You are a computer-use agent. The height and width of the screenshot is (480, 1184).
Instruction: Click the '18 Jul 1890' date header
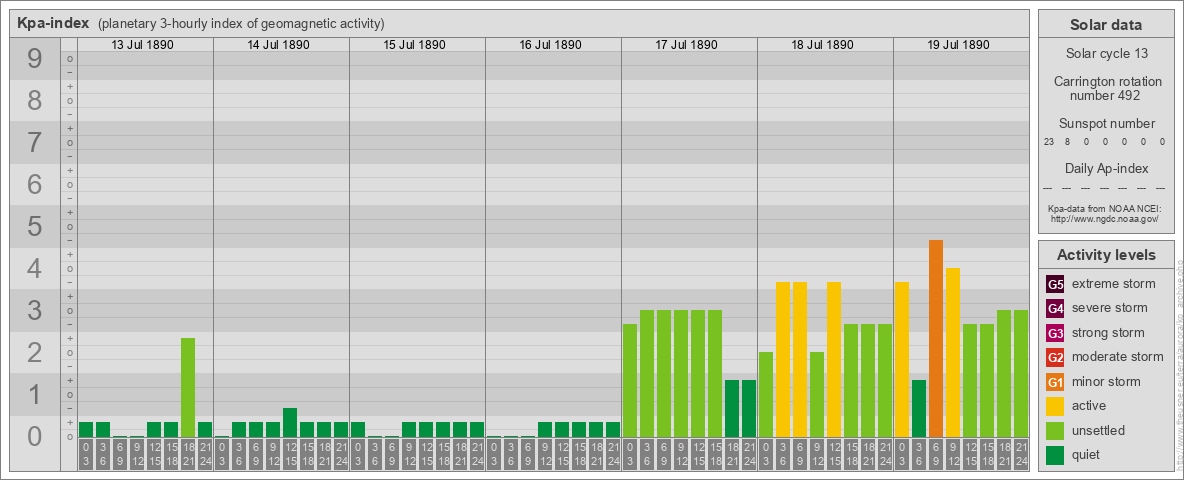[822, 45]
